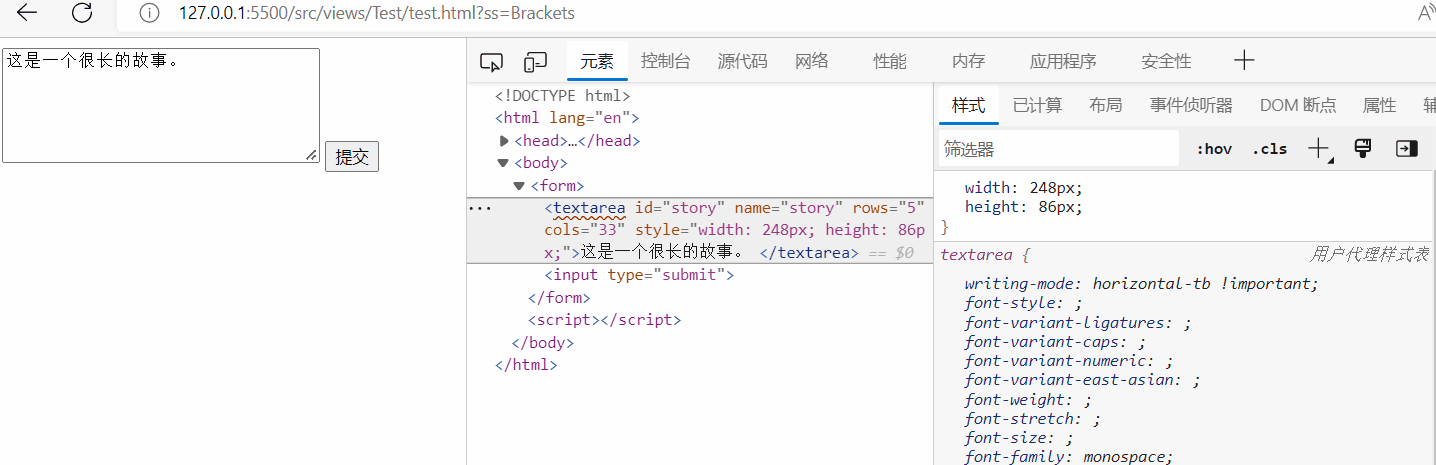Screen dimensions: 1436x465
Task: Add new style rule plus icon
Action: [1319, 149]
